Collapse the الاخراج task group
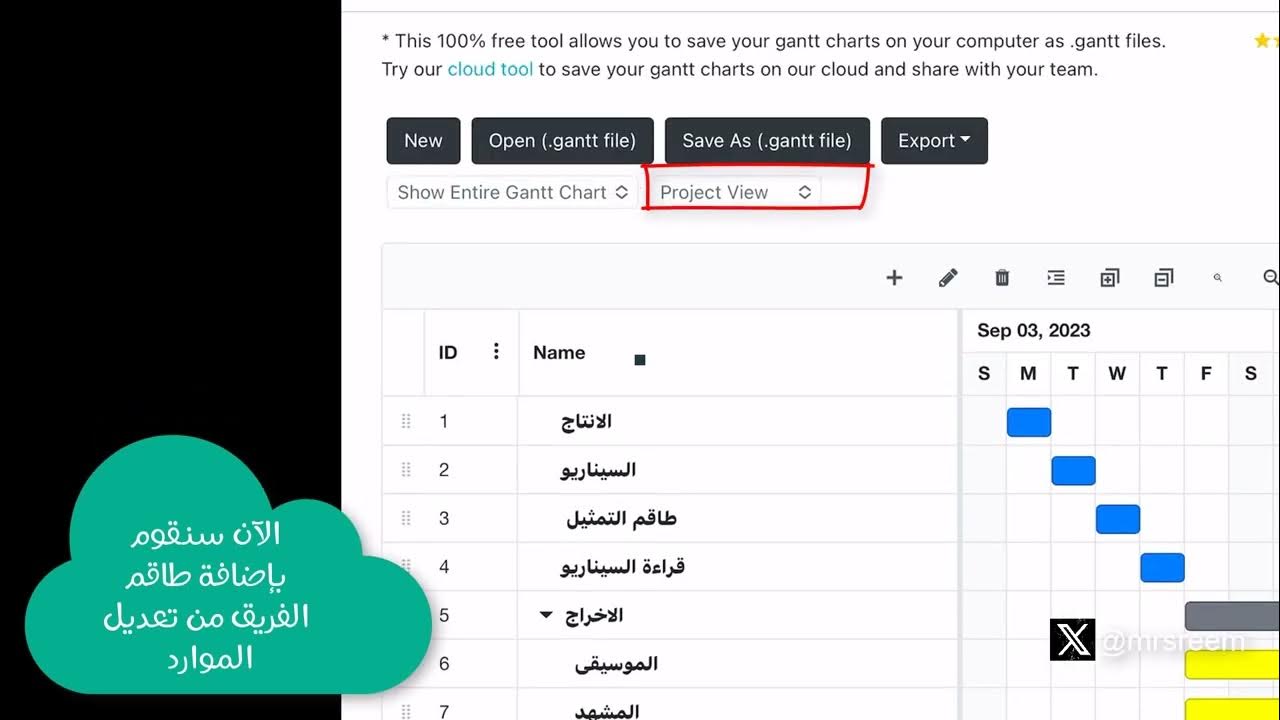 pos(543,615)
